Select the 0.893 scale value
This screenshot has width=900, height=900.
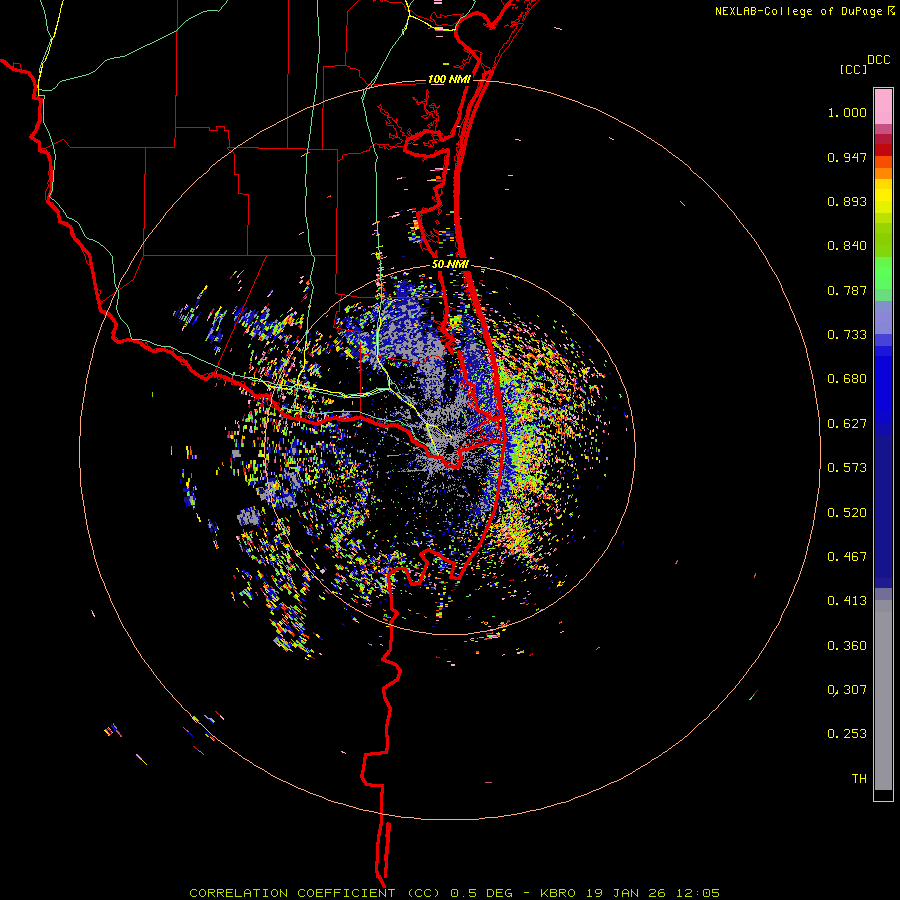pyautogui.click(x=847, y=201)
